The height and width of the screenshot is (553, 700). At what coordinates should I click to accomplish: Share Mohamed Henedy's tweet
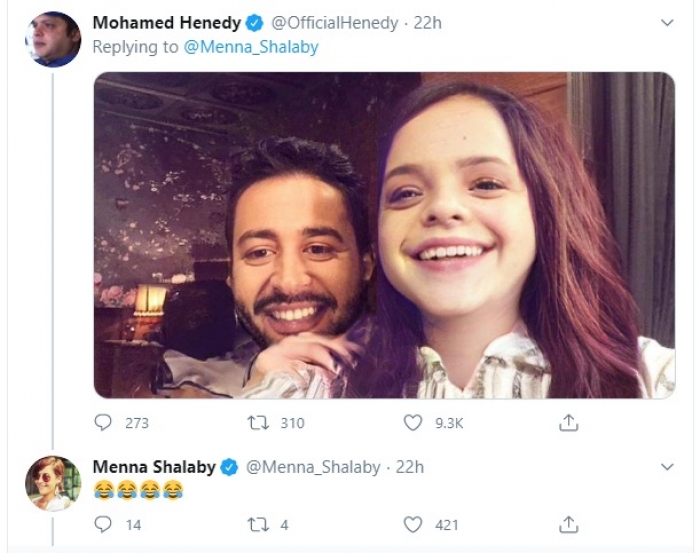pos(568,423)
